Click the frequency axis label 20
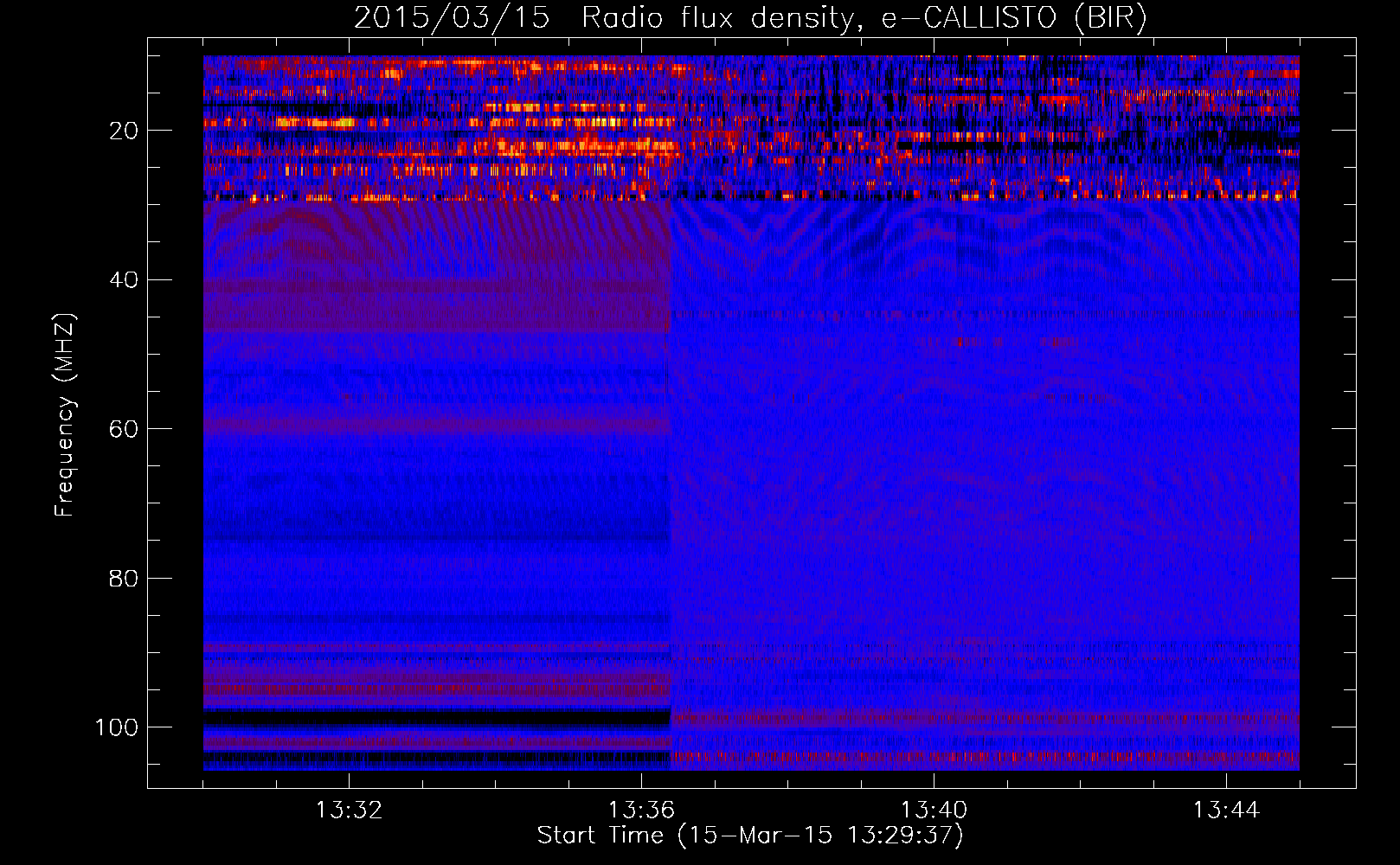The height and width of the screenshot is (865, 1400). 124,131
